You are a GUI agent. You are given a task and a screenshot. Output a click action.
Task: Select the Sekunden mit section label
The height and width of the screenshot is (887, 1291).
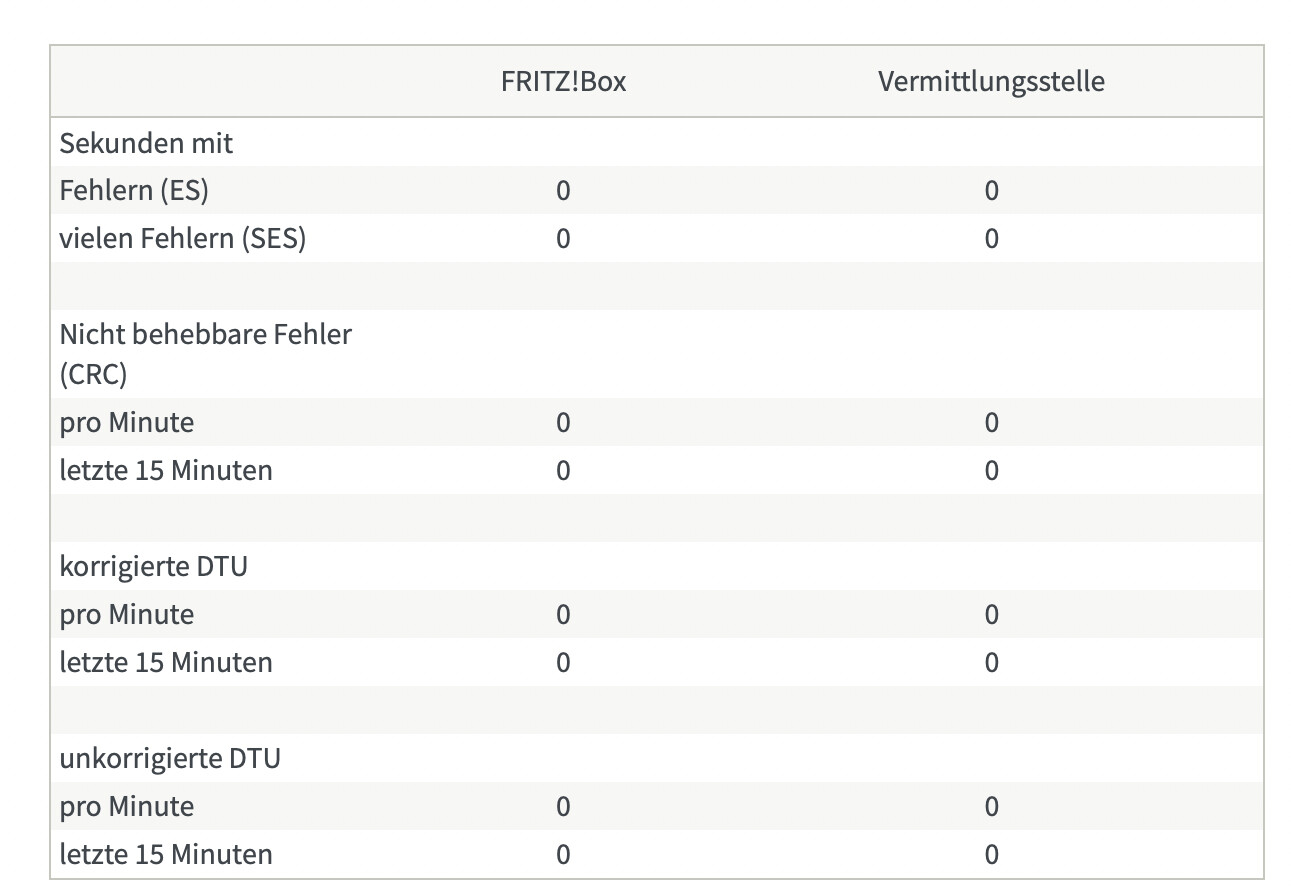(x=146, y=143)
